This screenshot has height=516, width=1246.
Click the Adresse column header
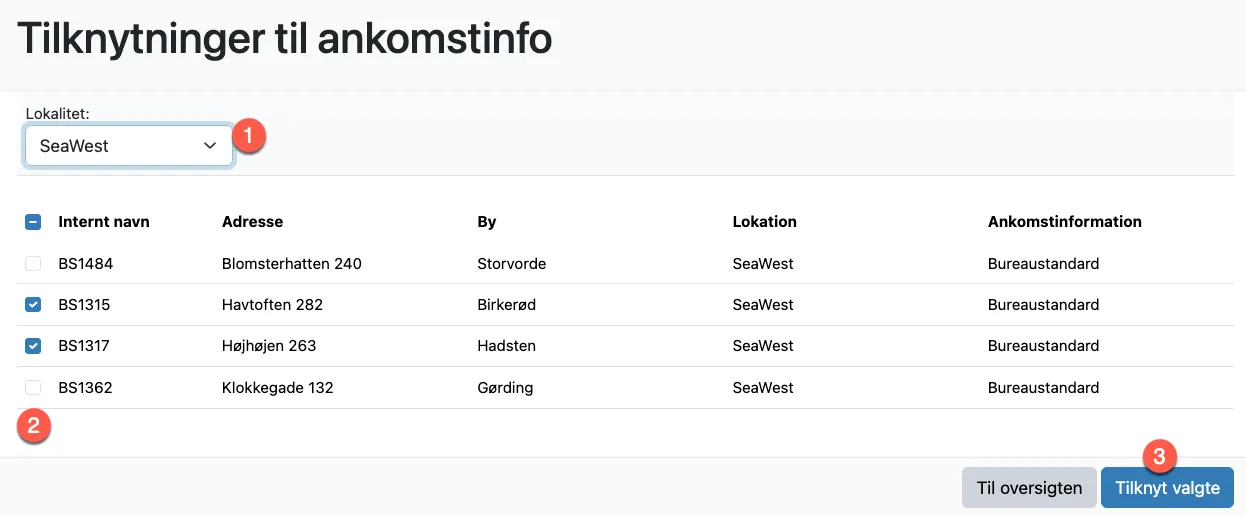[252, 222]
